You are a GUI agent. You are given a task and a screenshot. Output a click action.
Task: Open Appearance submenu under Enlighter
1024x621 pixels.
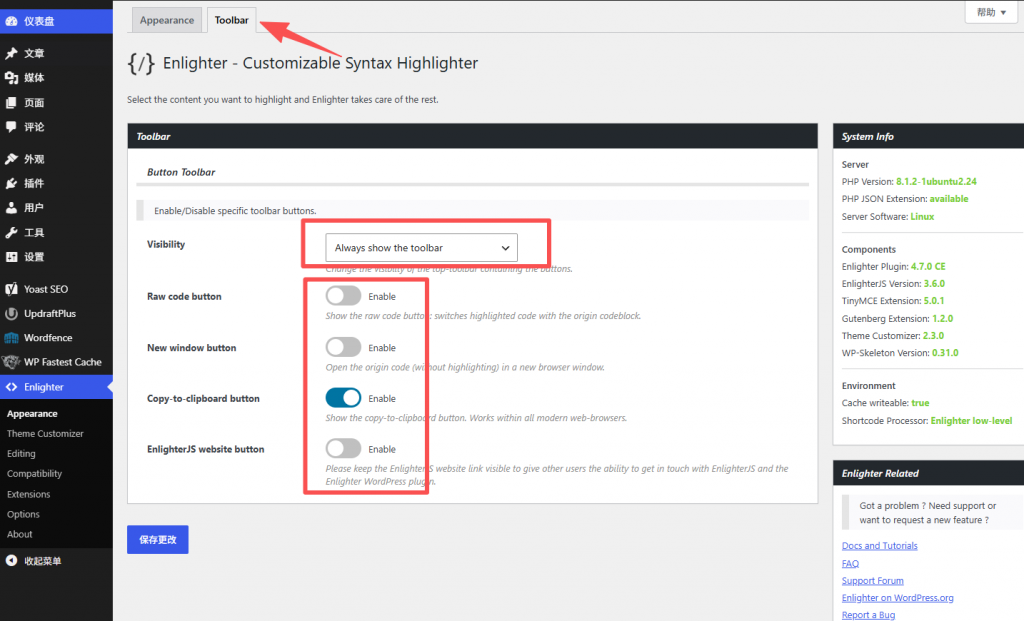tap(32, 413)
